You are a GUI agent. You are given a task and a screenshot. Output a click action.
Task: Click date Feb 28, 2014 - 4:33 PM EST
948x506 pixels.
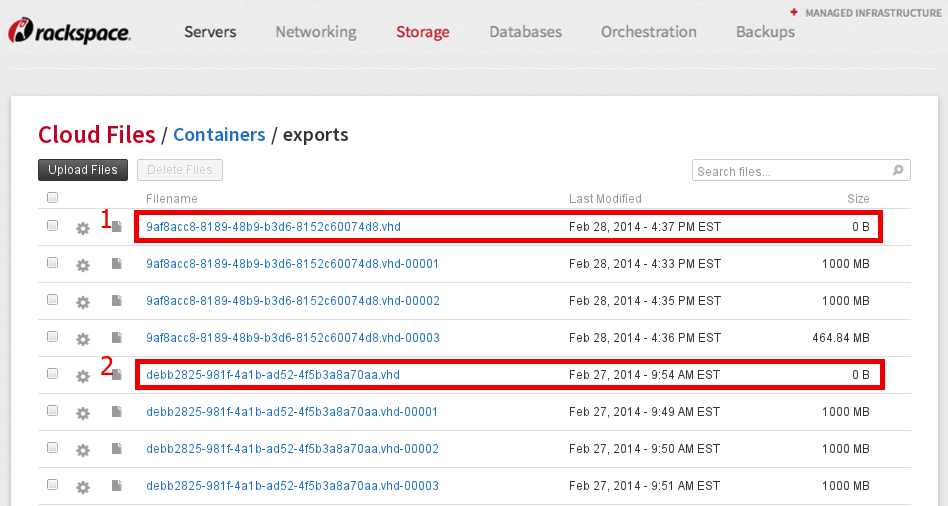pos(644,264)
